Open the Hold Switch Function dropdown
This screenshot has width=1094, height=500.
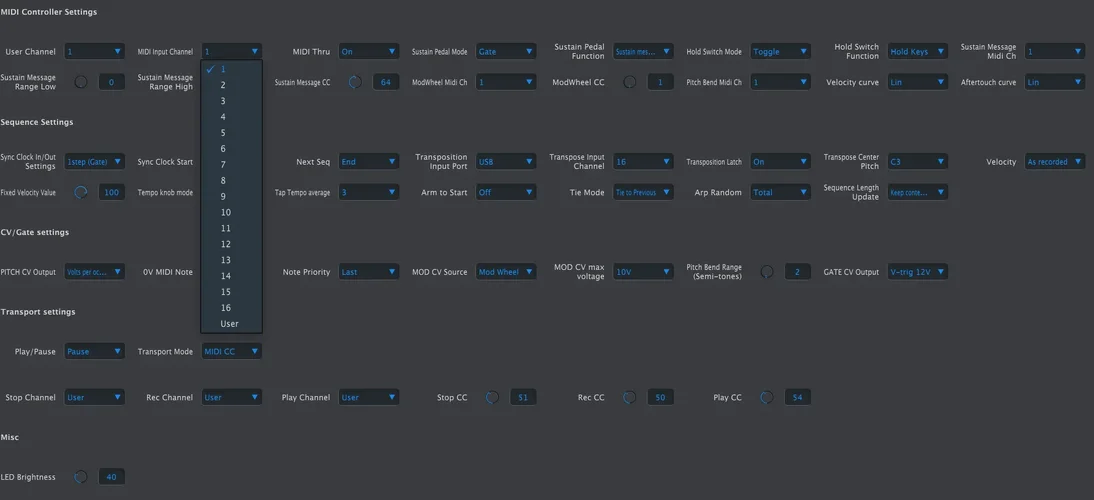[918, 52]
